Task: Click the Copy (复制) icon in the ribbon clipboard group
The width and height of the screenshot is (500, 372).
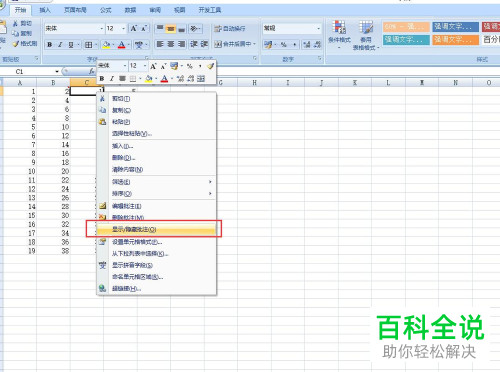Action: click(16, 33)
